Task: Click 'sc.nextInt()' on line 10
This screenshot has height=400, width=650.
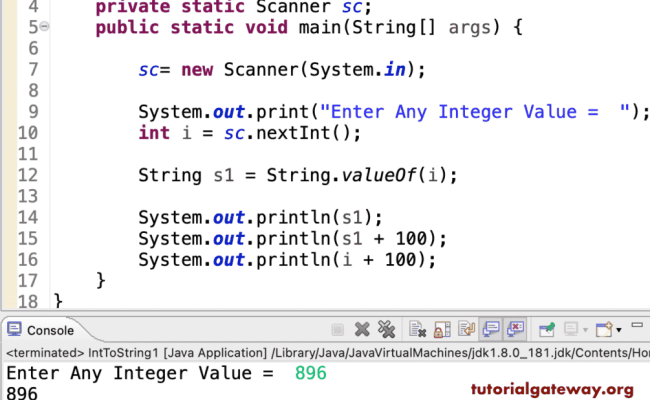Action: [287, 133]
